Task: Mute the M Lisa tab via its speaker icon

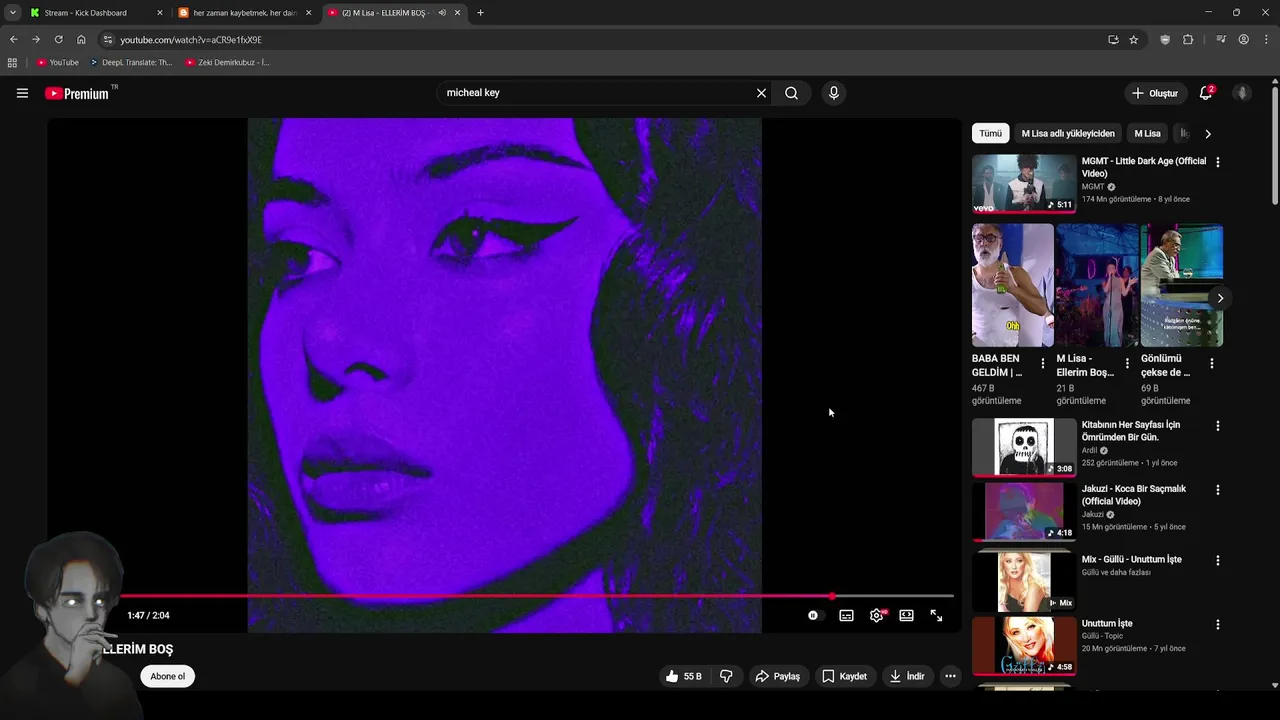Action: 442,13
